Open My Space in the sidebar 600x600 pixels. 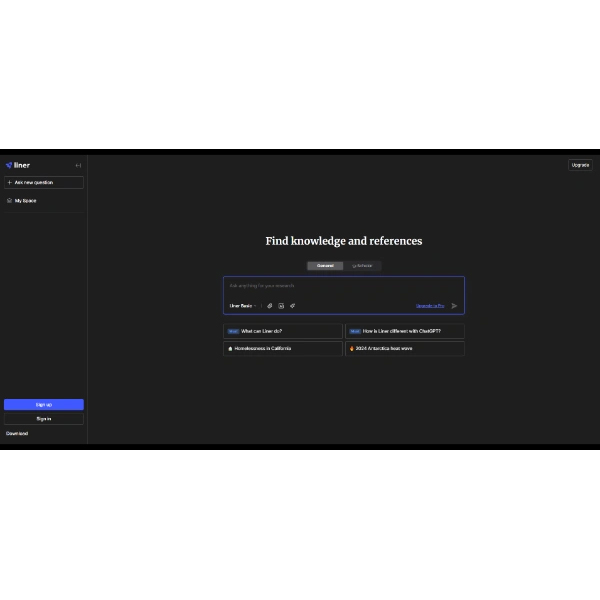(x=25, y=201)
